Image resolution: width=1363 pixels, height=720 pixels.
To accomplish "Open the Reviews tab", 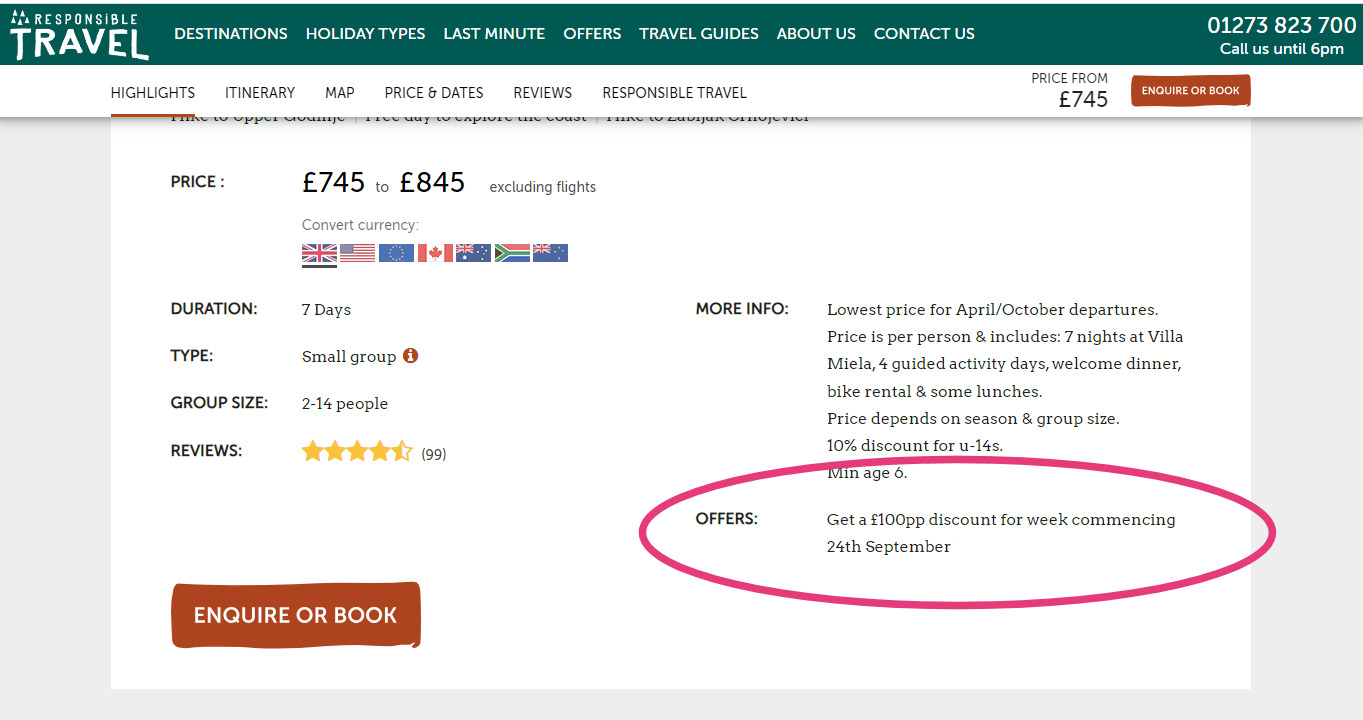I will tap(543, 92).
